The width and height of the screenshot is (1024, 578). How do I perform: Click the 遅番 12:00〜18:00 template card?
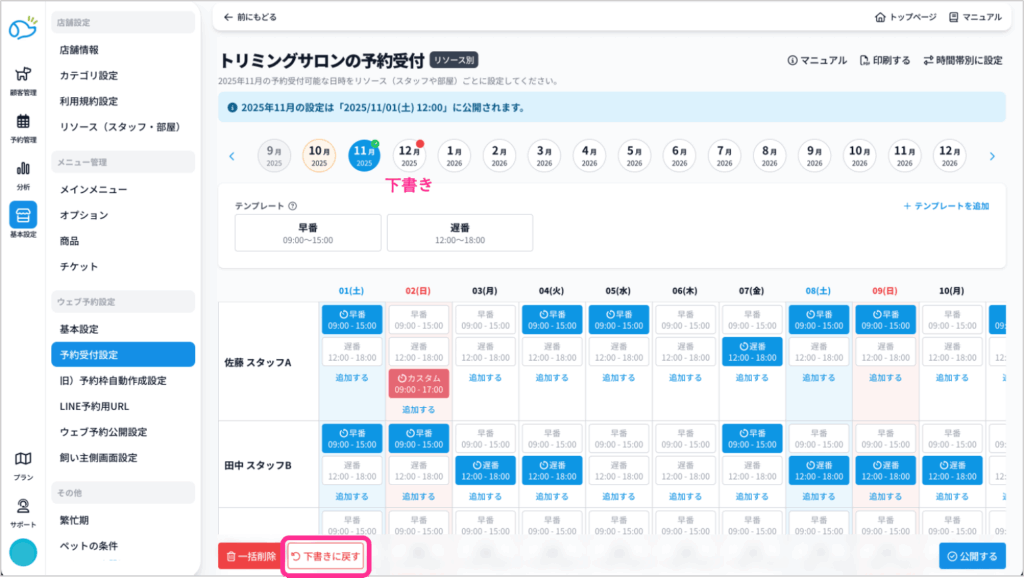[460, 233]
